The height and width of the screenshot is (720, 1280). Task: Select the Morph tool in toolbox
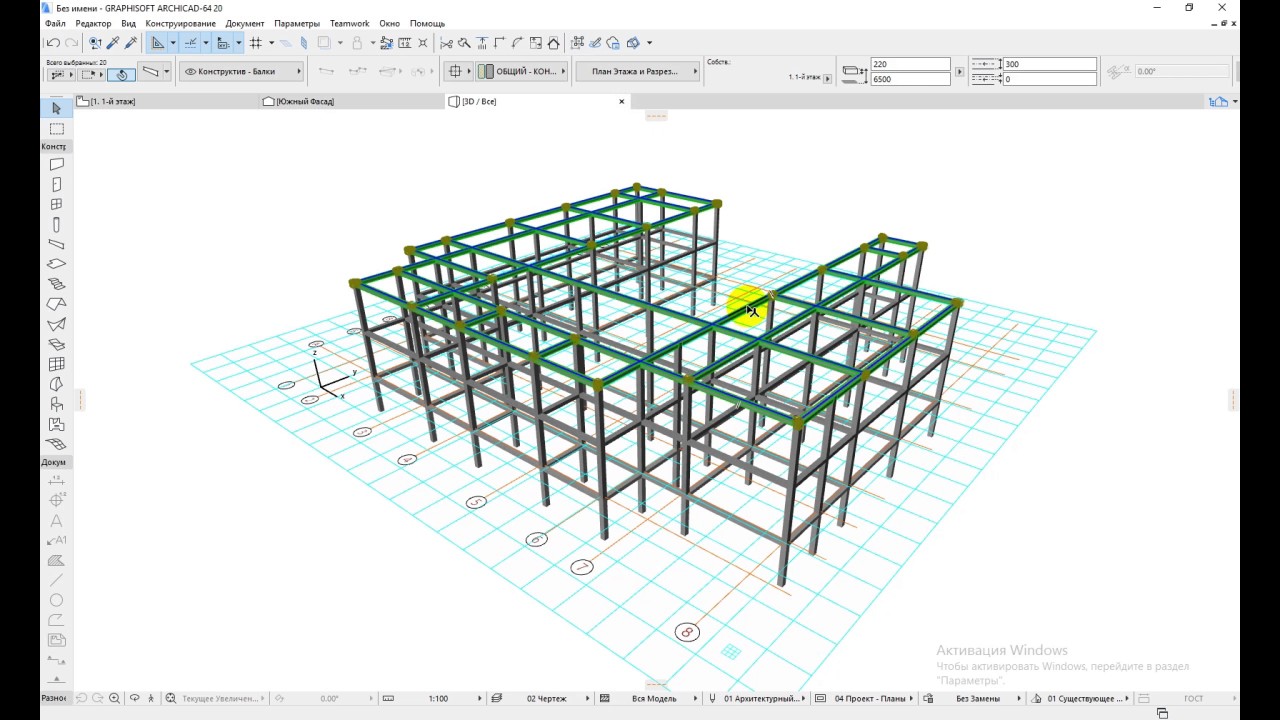pos(56,384)
